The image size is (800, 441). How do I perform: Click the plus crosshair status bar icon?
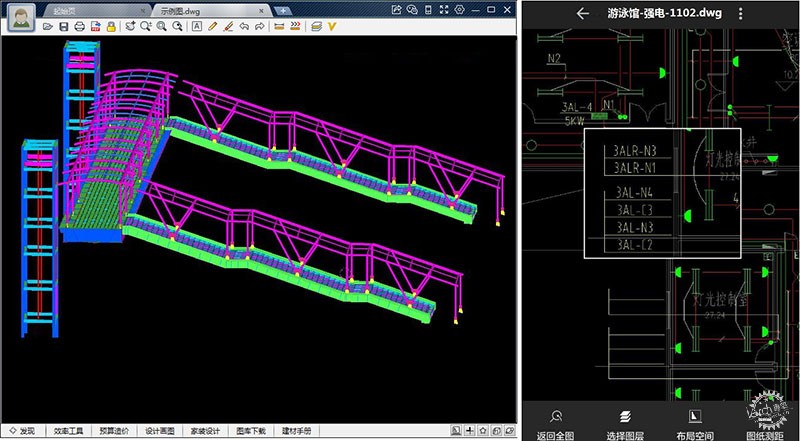(x=469, y=431)
